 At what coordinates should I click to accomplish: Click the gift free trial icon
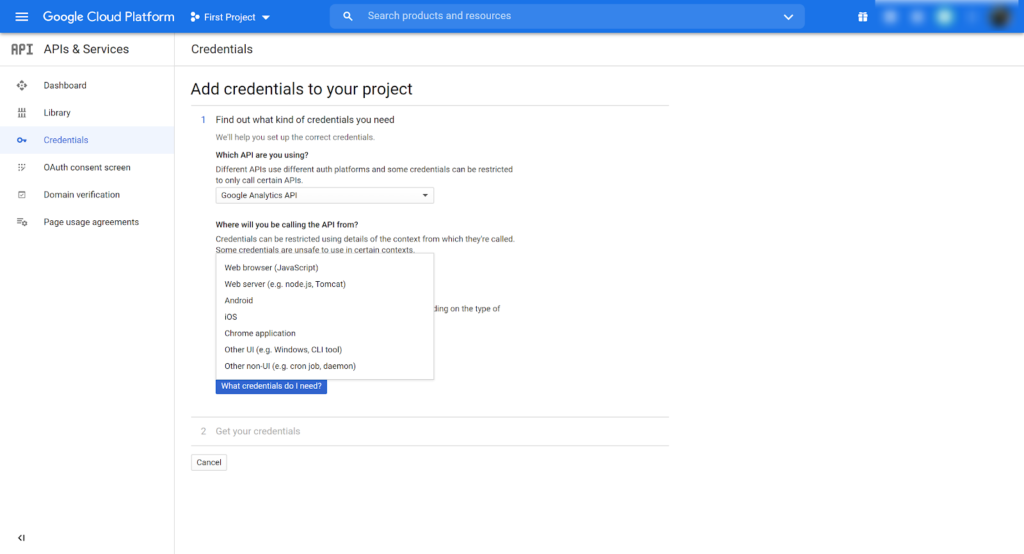[x=863, y=17]
